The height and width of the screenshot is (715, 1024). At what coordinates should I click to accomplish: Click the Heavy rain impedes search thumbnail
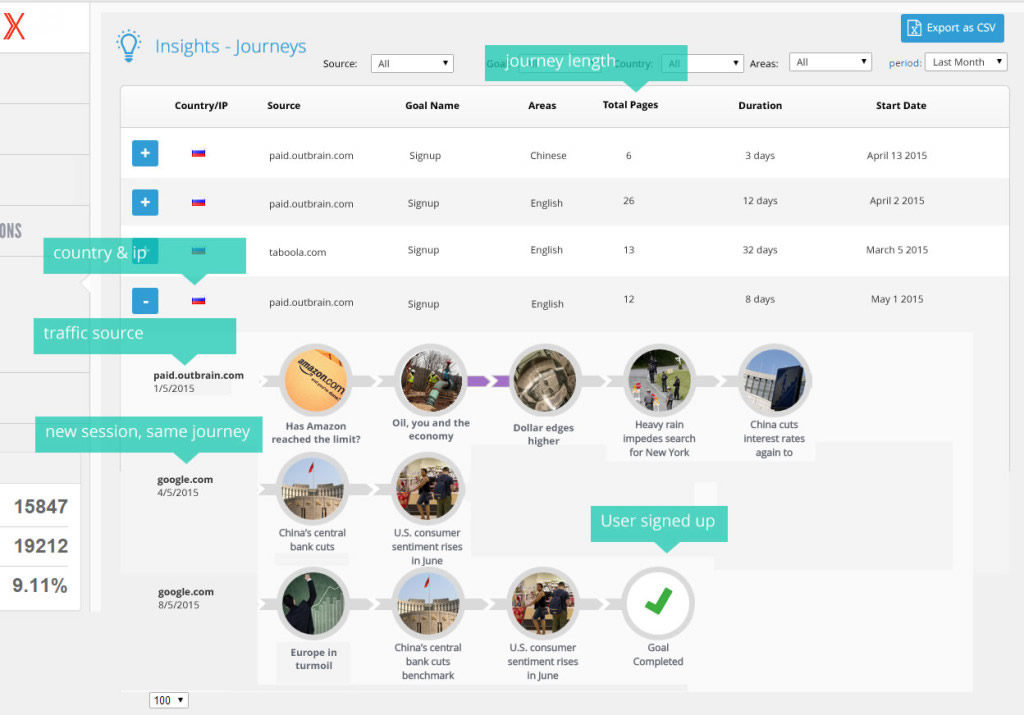658,381
